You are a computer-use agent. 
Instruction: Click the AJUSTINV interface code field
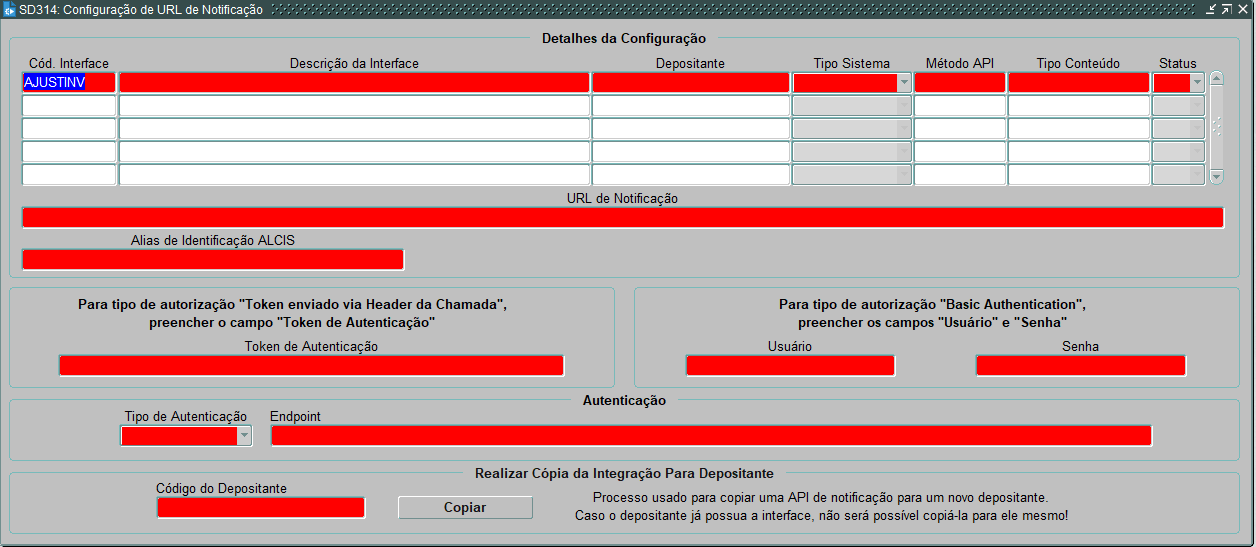click(x=69, y=83)
